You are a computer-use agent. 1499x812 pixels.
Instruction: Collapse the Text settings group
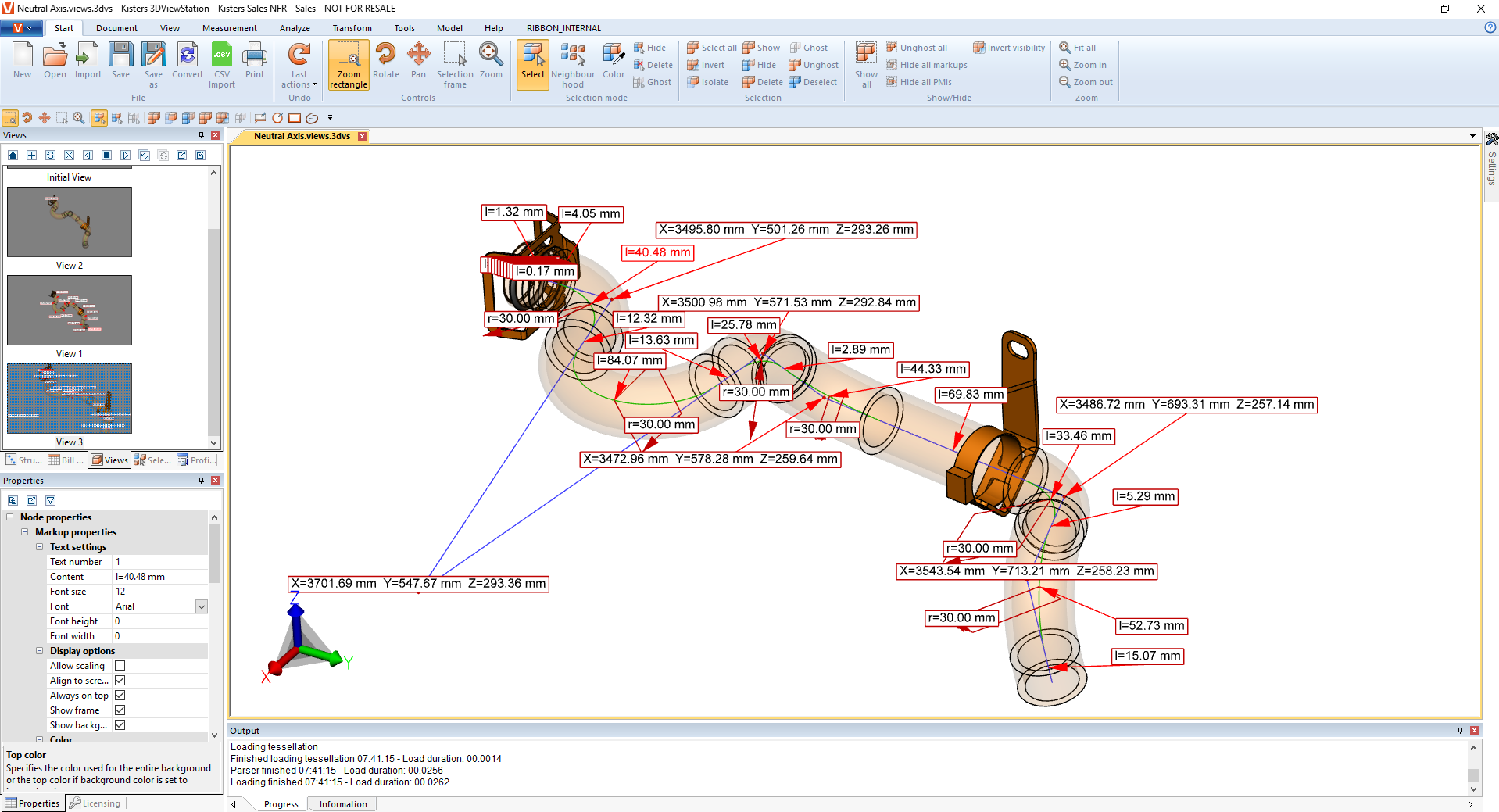click(40, 547)
